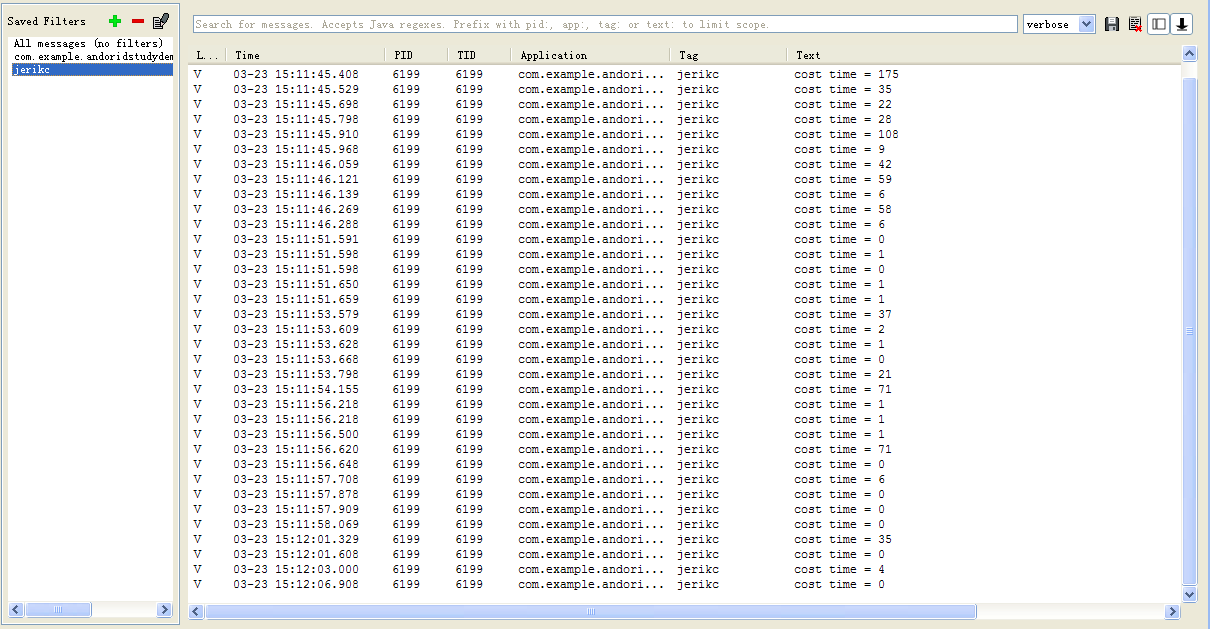The height and width of the screenshot is (629, 1210).
Task: Click the PID column header
Action: [x=403, y=56]
